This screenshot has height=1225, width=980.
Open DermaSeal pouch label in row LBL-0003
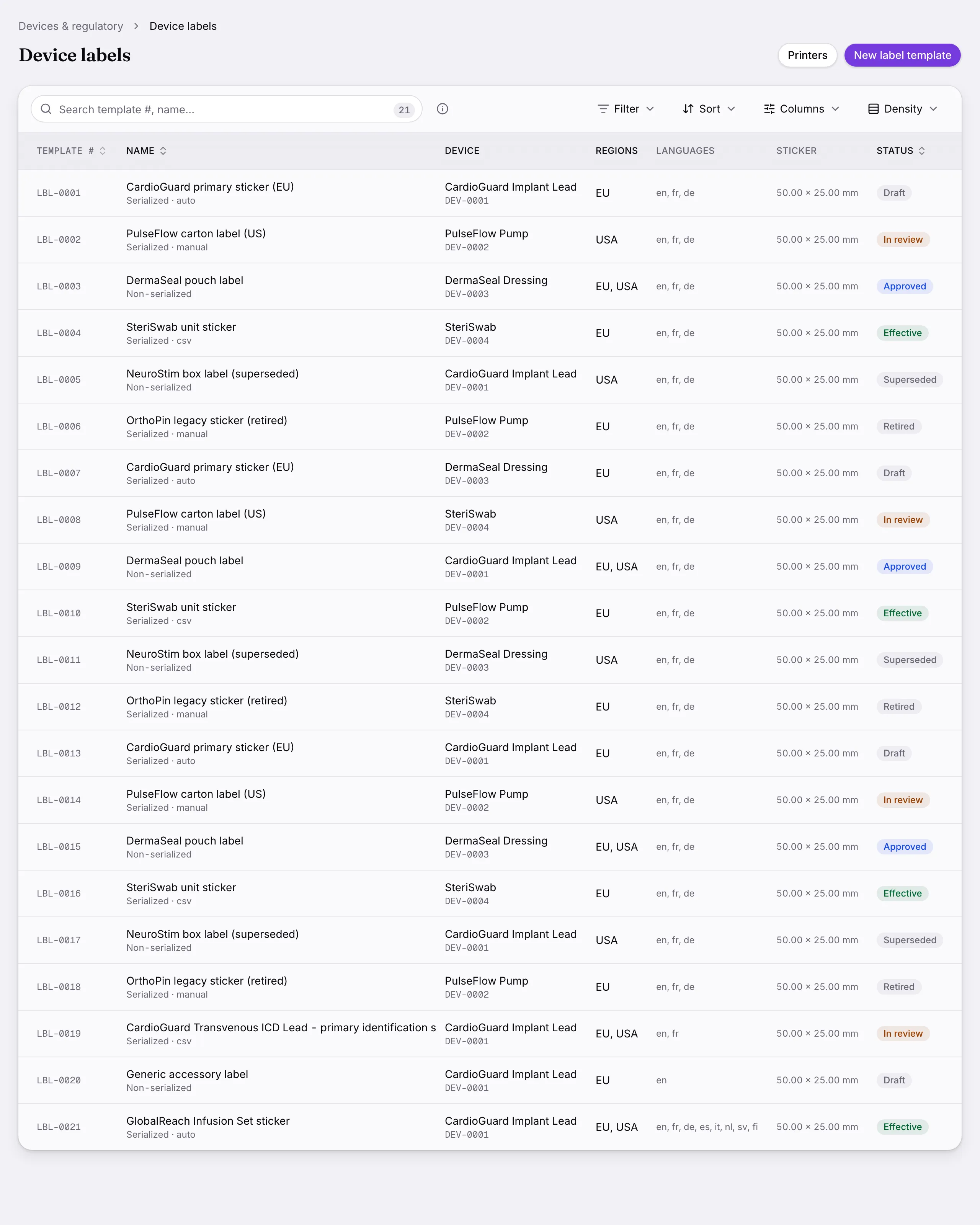185,280
